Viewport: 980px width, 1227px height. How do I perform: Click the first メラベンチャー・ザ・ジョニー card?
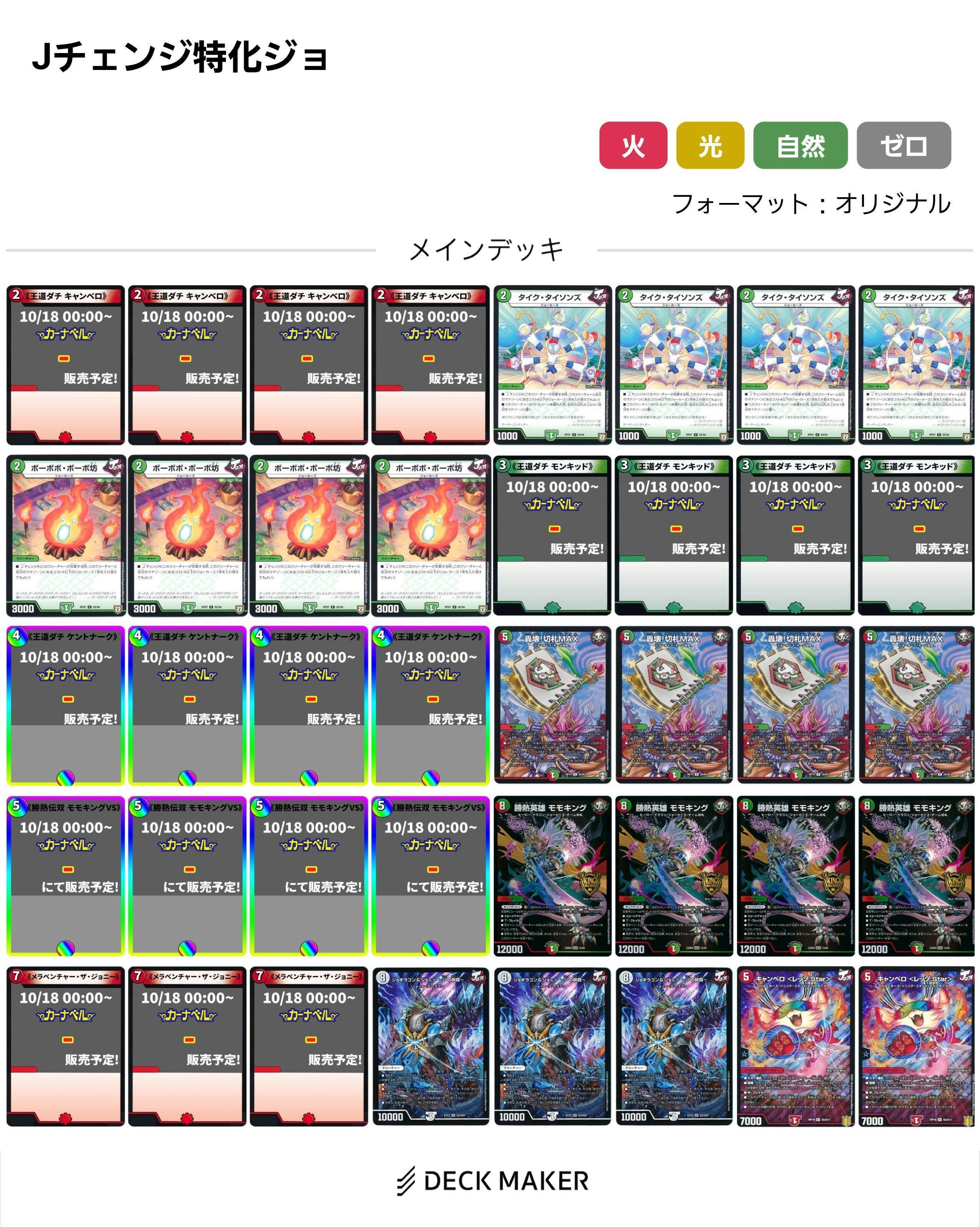click(65, 1046)
